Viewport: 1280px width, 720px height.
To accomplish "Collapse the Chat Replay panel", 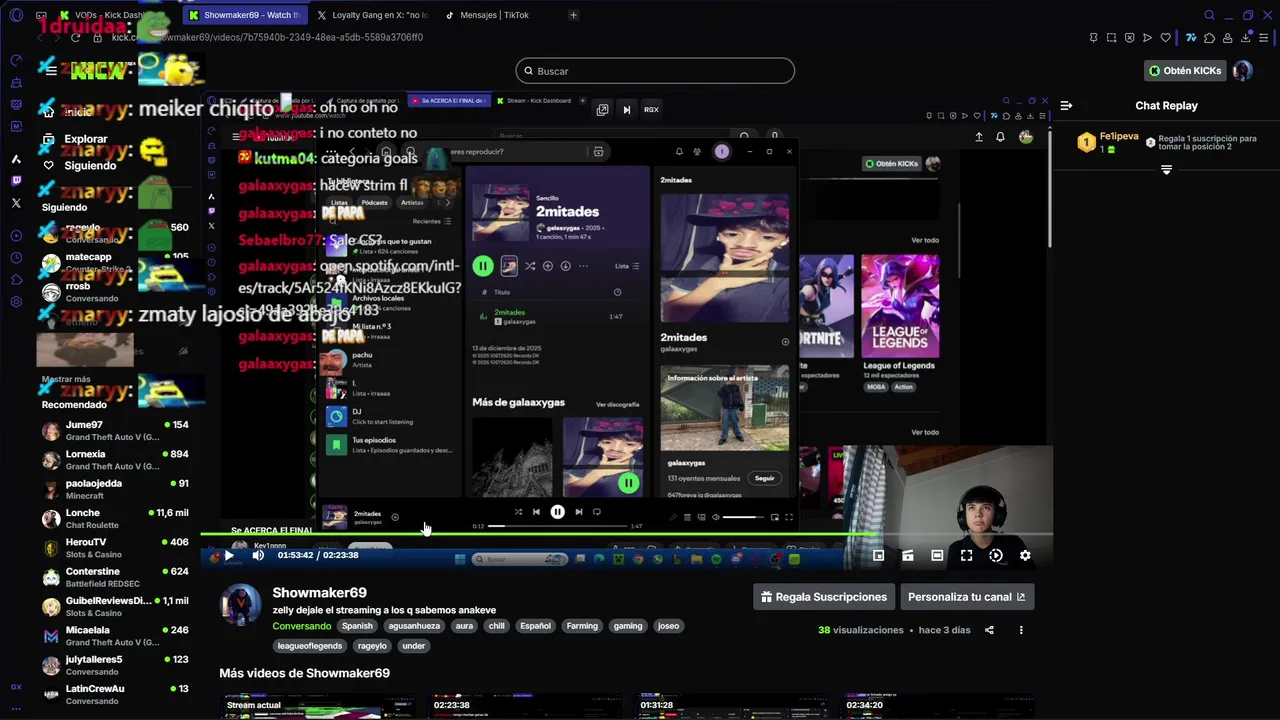I will pos(1066,105).
